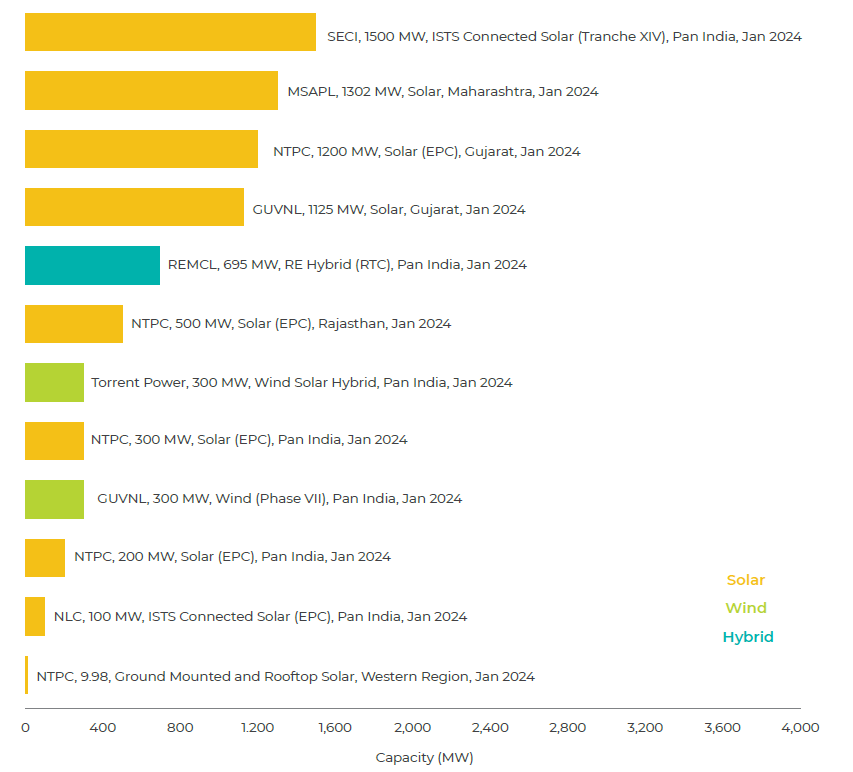Click the 2,000 tick on capacity axis
This screenshot has width=853, height=772.
pos(412,727)
